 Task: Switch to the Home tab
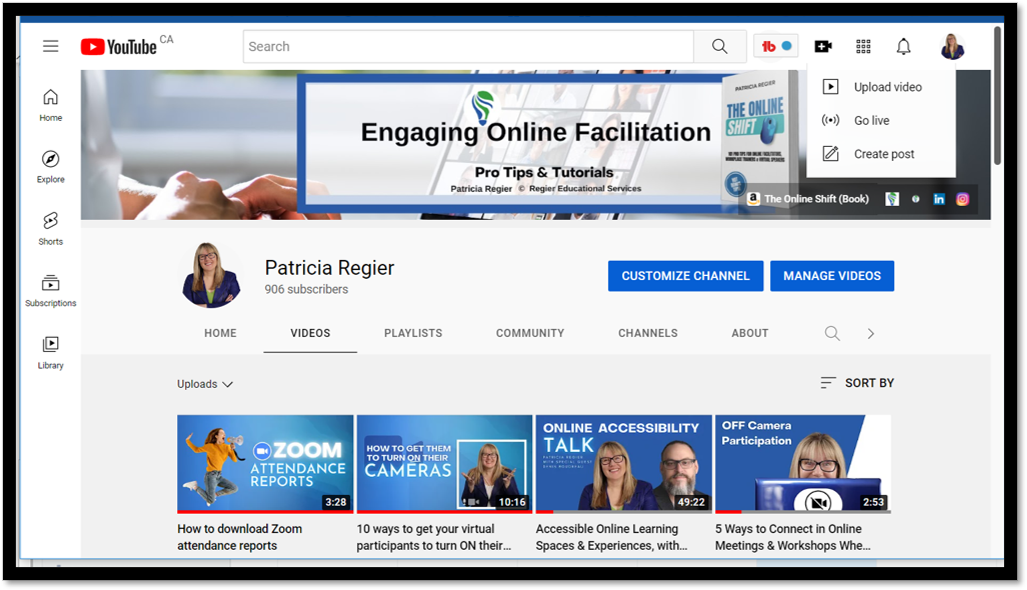(220, 333)
